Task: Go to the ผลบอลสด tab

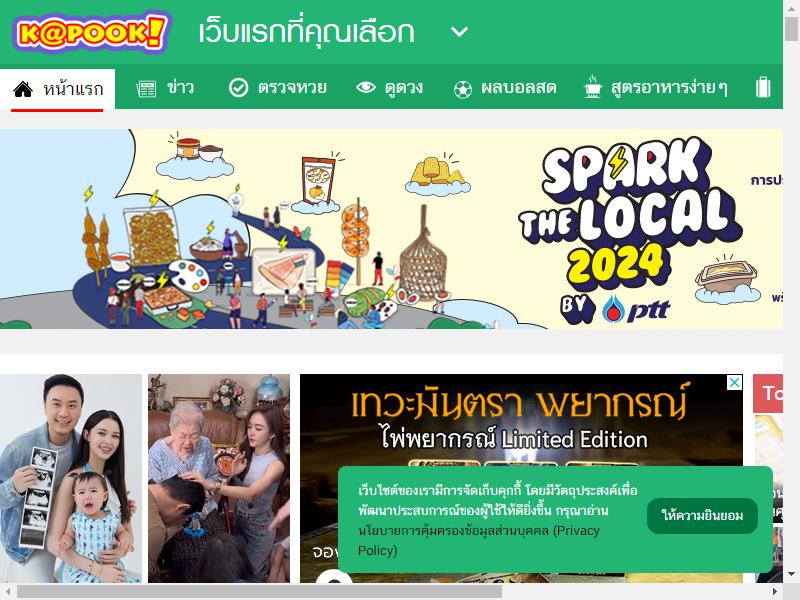Action: pyautogui.click(x=505, y=88)
